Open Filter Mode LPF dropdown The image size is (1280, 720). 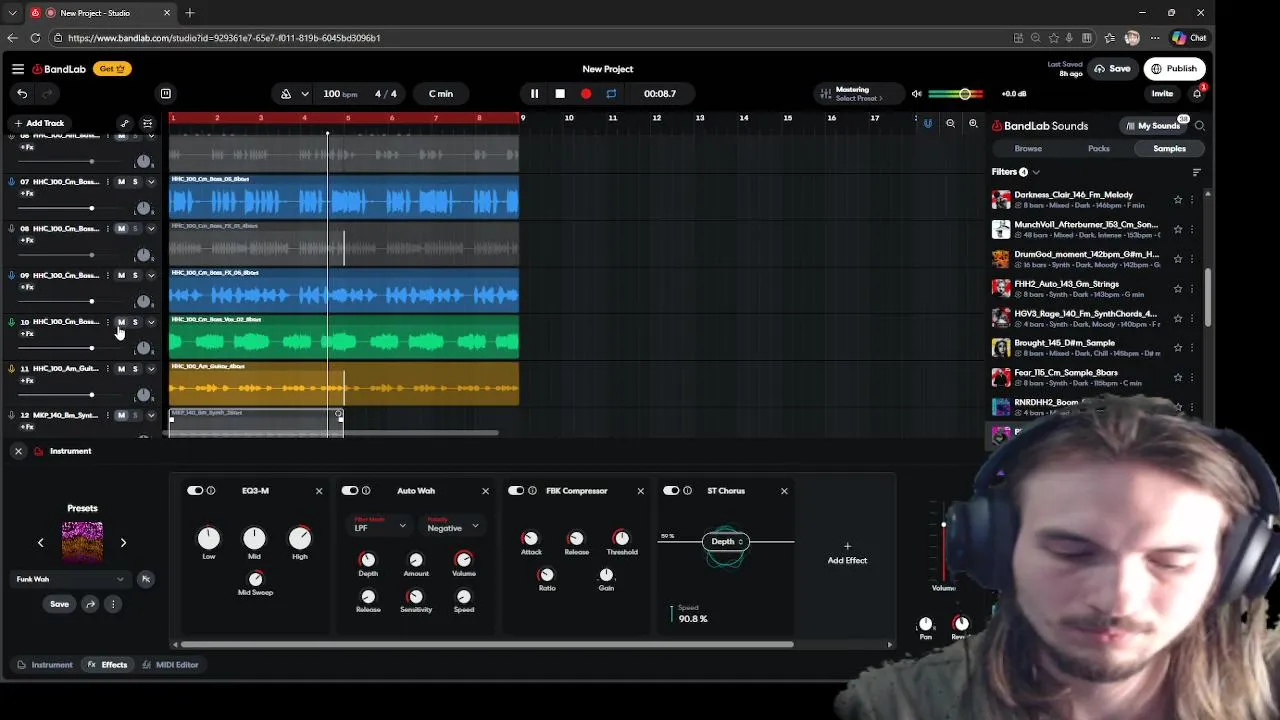[380, 525]
